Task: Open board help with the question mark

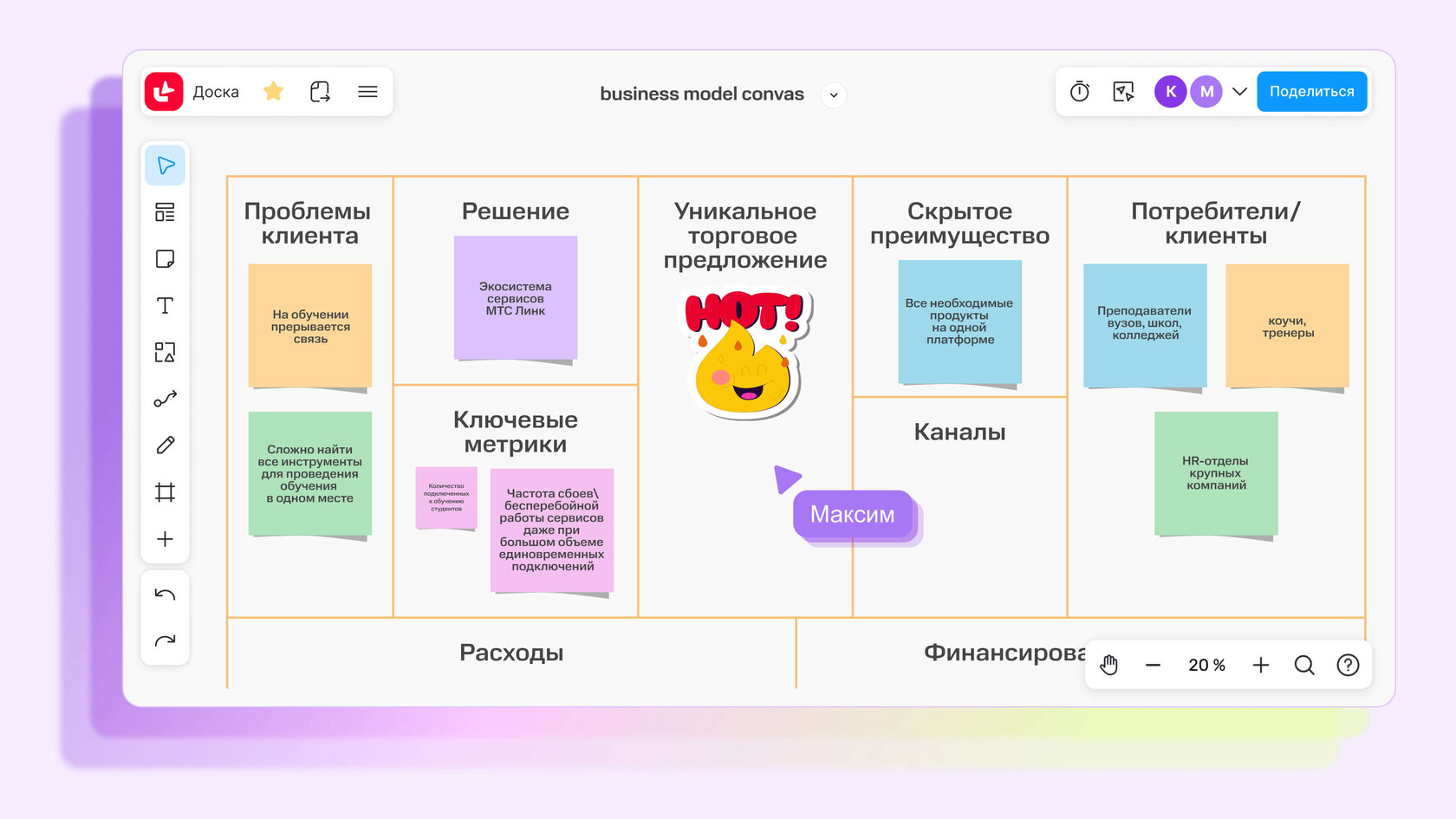Action: click(x=1348, y=665)
